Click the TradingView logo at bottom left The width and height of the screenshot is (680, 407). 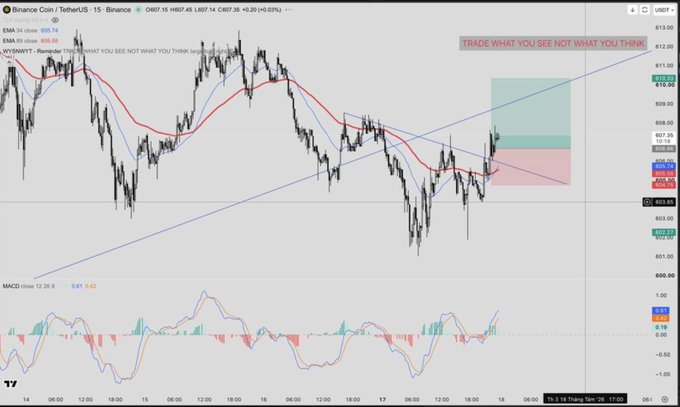tap(10, 384)
